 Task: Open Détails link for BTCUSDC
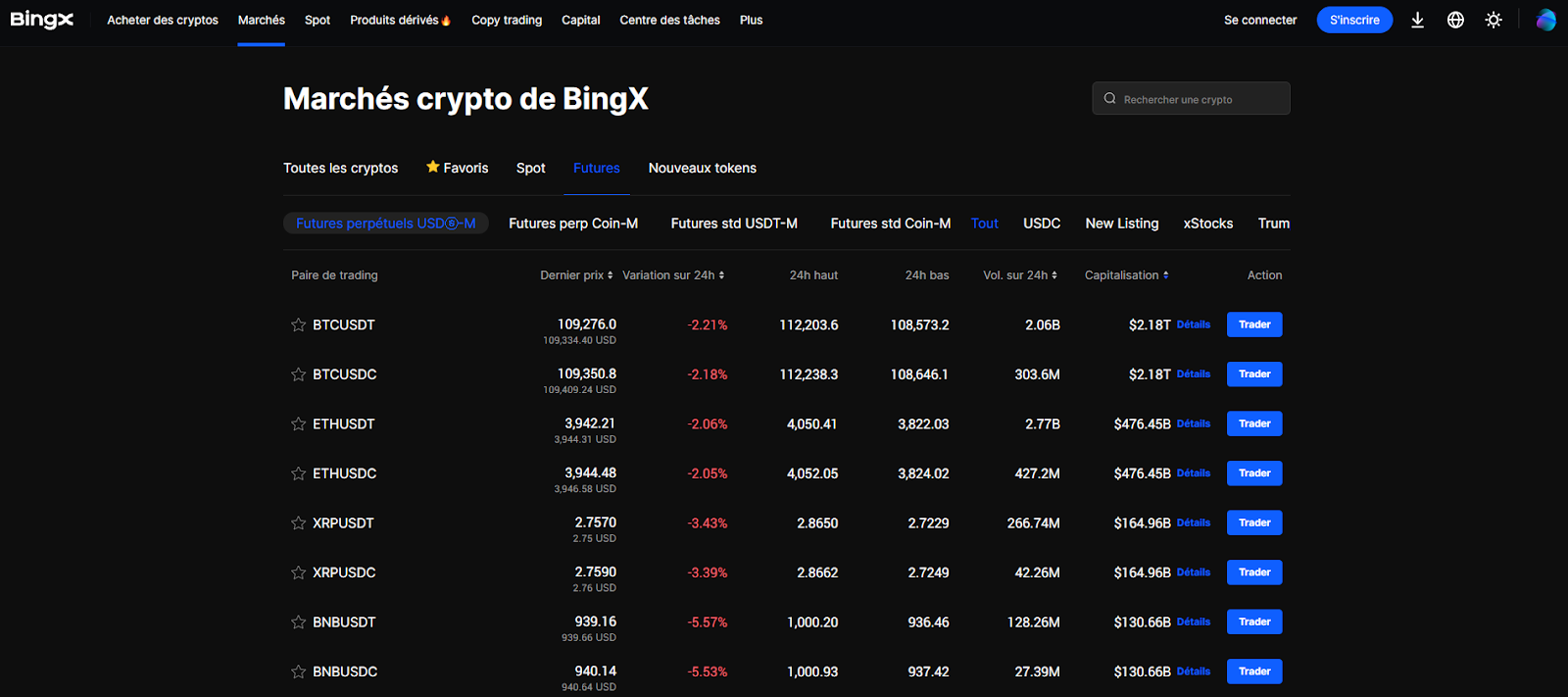click(x=1194, y=374)
